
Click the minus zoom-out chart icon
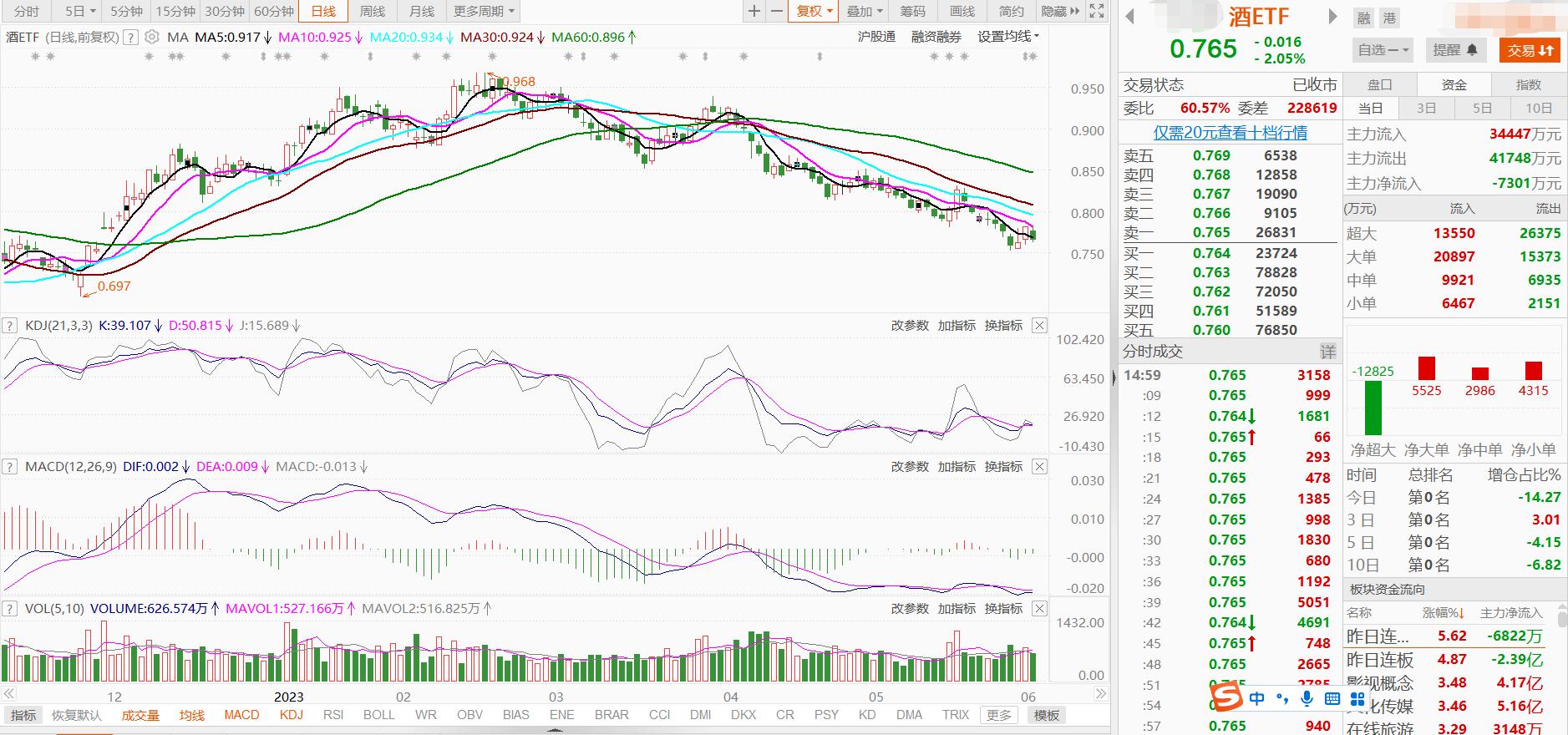[777, 11]
